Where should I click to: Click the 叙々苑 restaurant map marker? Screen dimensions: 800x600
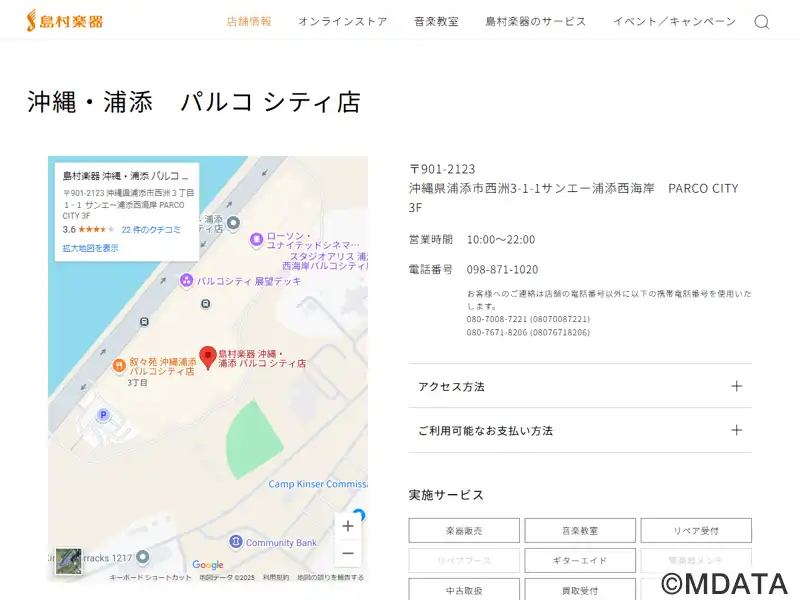click(x=119, y=365)
